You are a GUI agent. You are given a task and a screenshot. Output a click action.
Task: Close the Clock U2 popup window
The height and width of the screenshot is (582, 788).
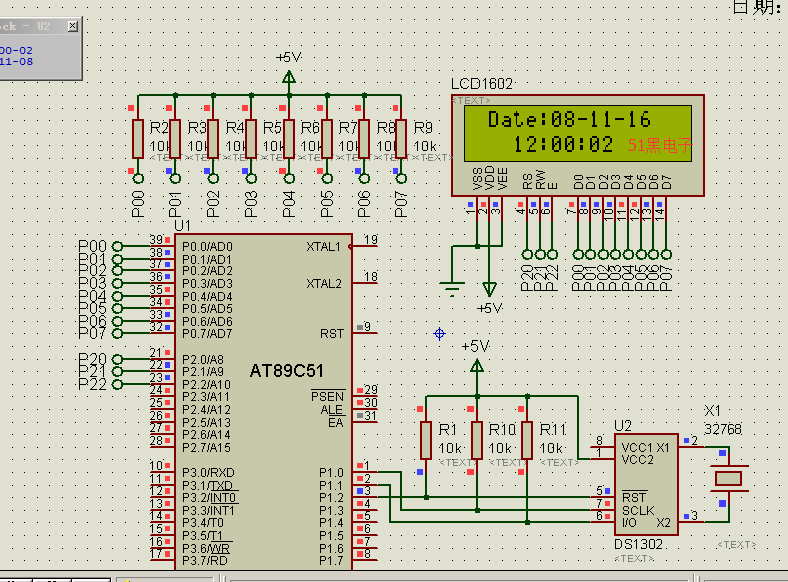[73, 26]
